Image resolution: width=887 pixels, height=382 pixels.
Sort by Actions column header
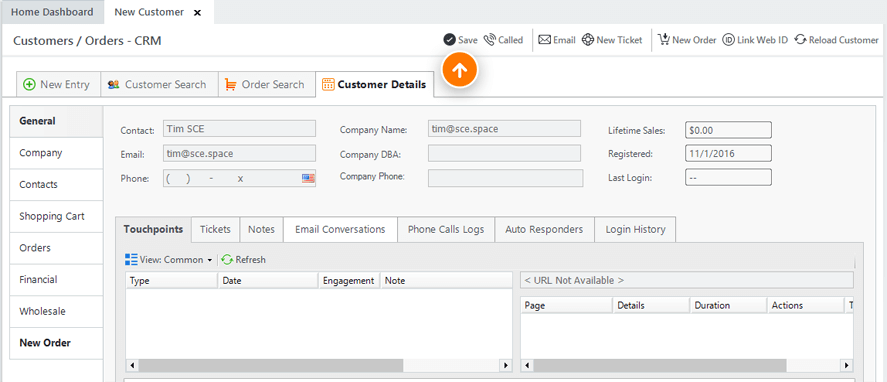point(805,305)
